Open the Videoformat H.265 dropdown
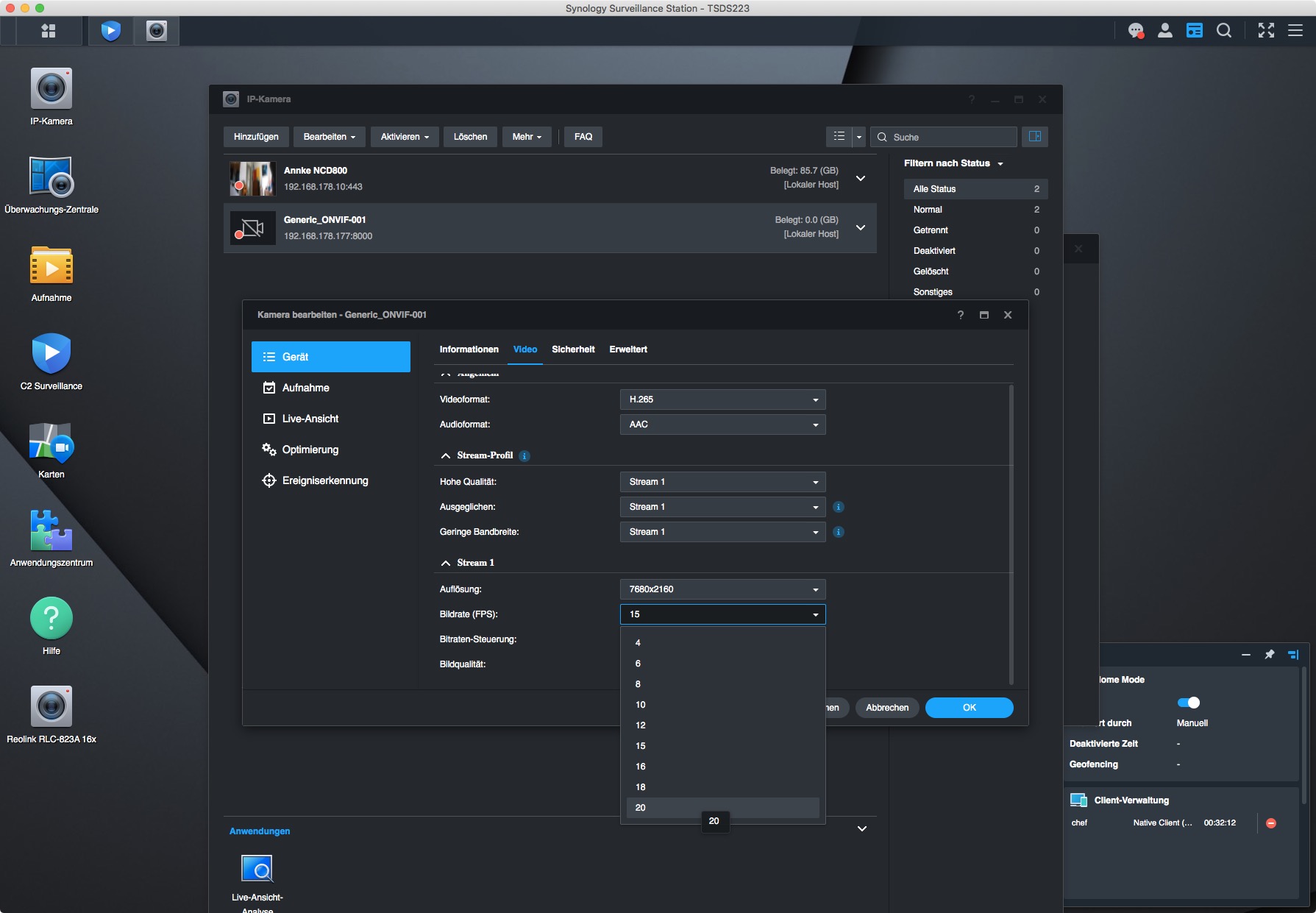The height and width of the screenshot is (913, 1316). (x=722, y=399)
